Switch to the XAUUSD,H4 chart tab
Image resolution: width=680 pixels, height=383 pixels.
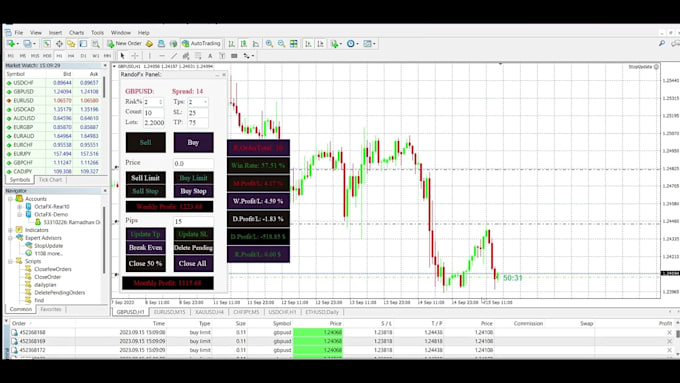(209, 312)
